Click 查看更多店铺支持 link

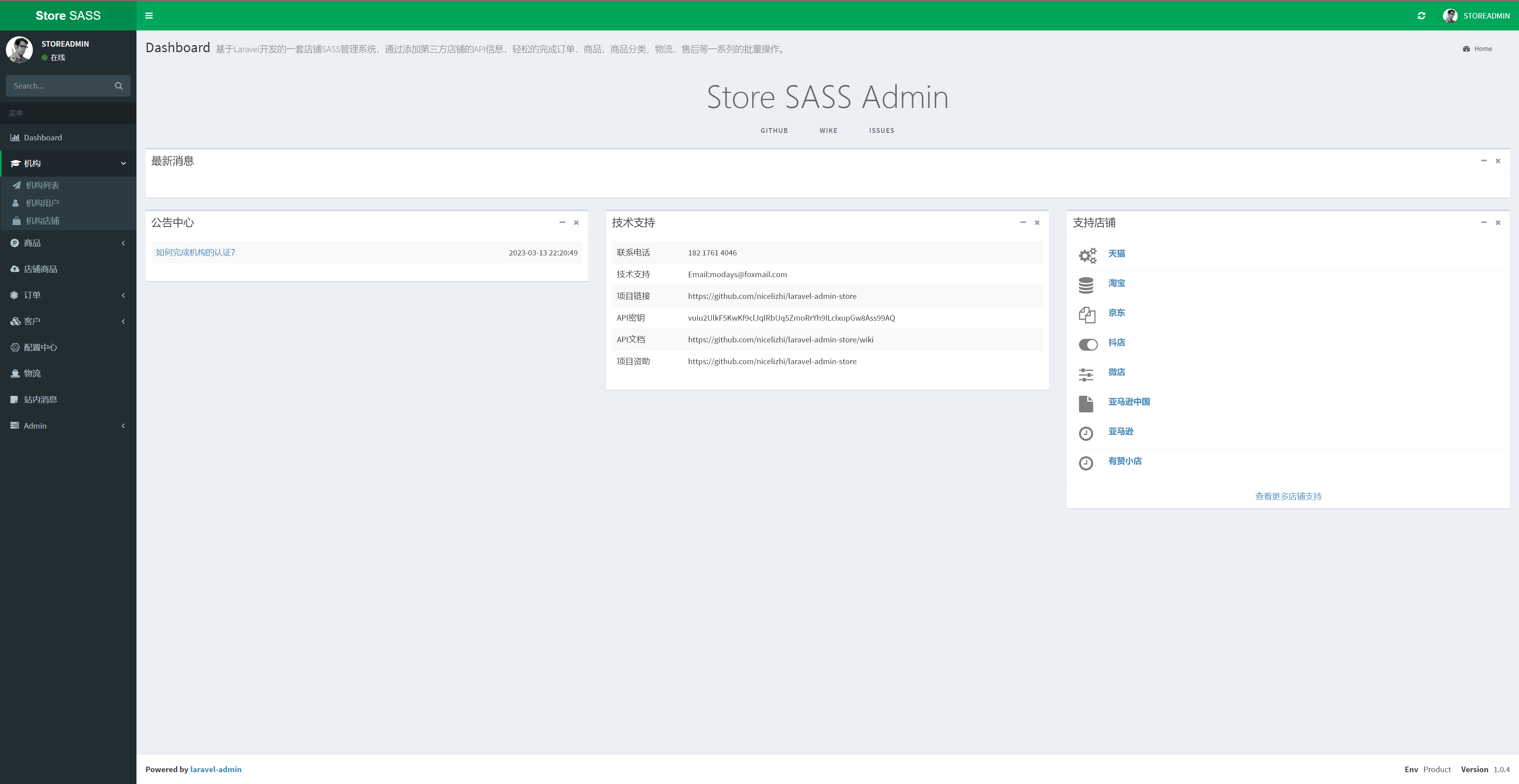click(1288, 496)
